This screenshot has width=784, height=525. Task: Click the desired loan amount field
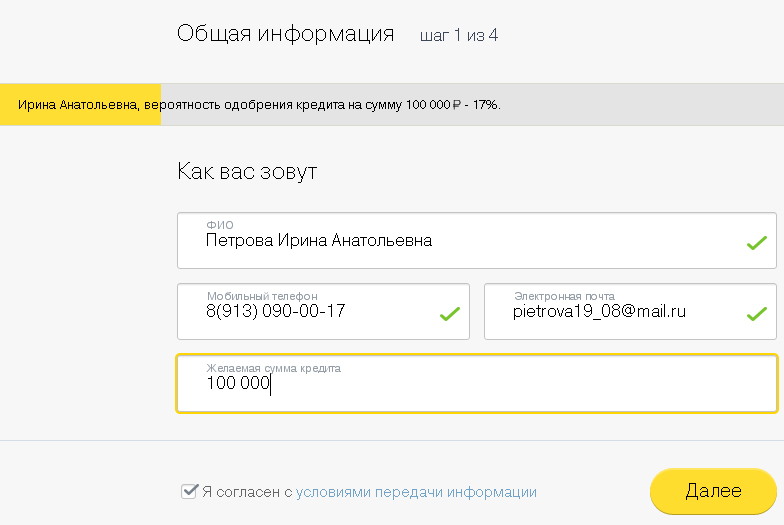pyautogui.click(x=476, y=384)
